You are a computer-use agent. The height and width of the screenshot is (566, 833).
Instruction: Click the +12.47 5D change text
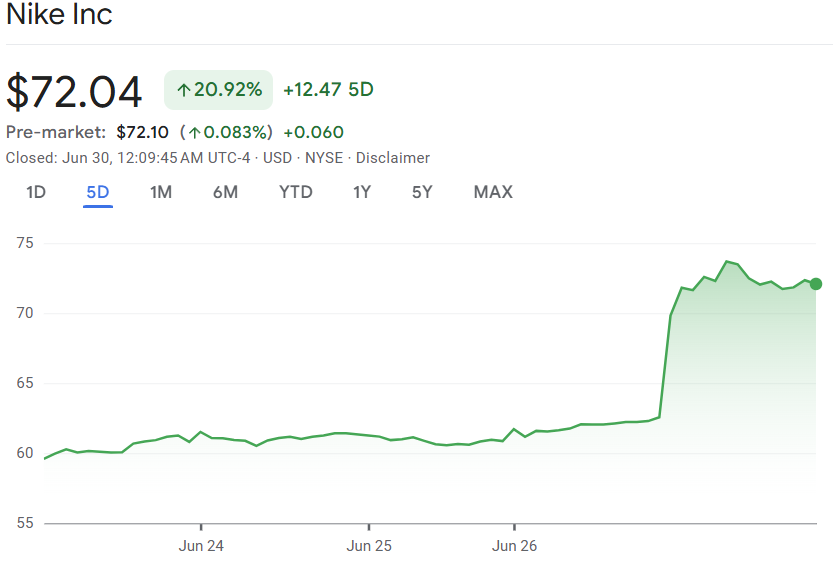click(328, 90)
